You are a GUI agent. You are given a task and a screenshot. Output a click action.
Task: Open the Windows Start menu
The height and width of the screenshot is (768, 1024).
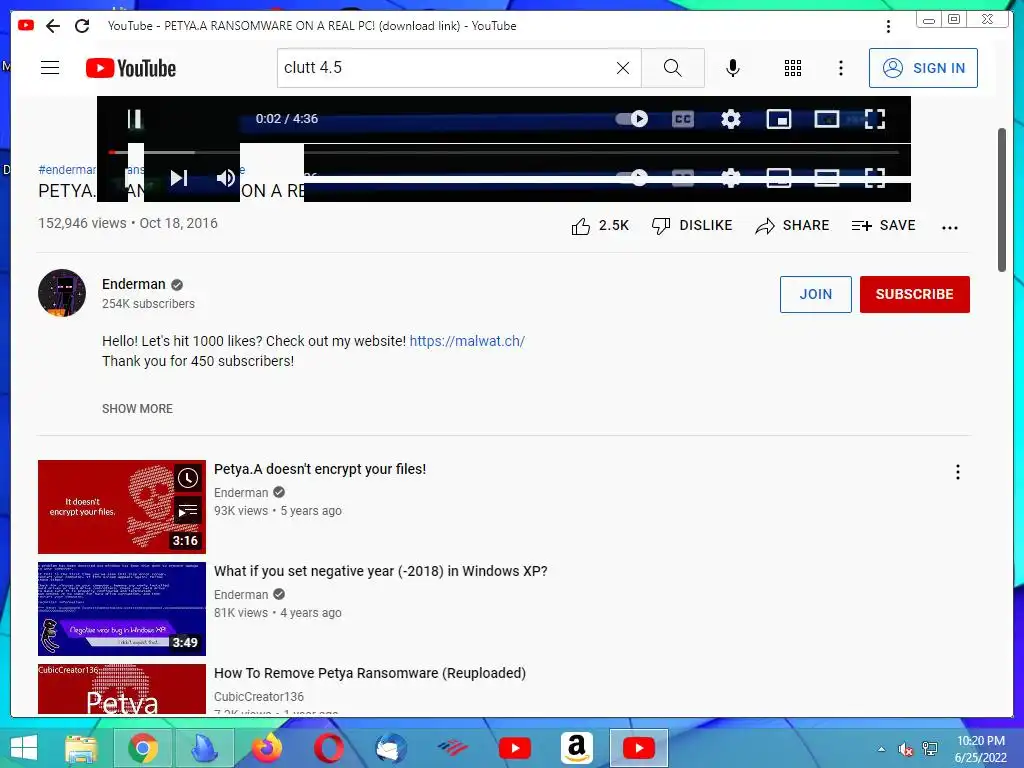click(24, 748)
